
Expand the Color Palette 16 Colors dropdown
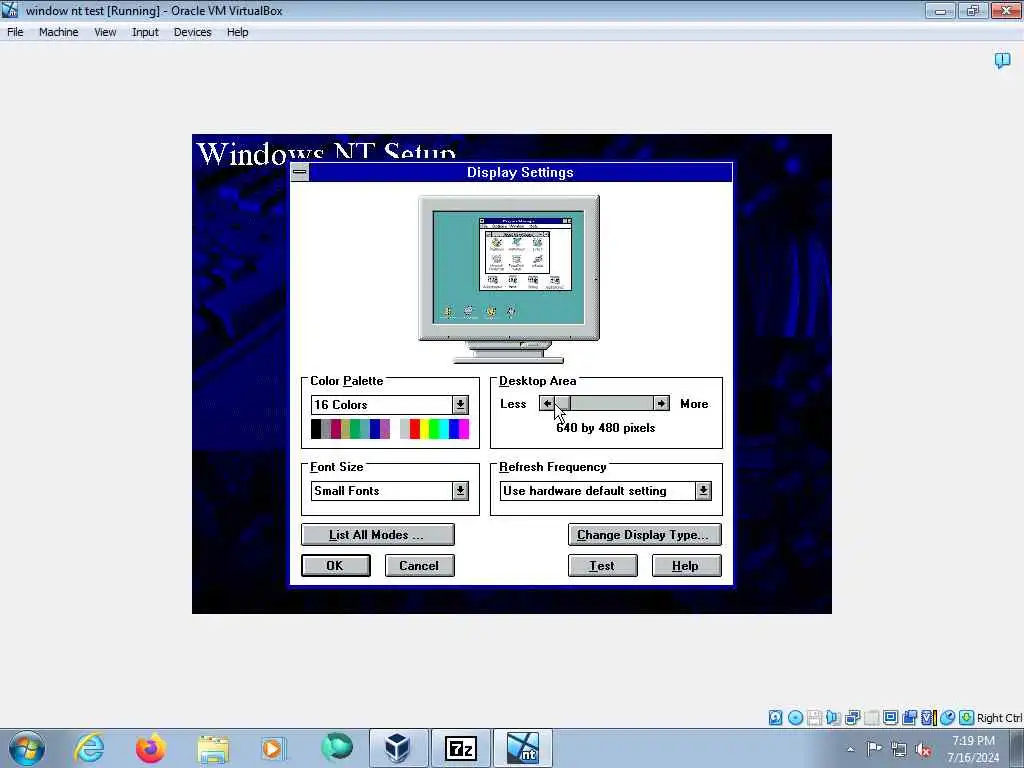(460, 404)
